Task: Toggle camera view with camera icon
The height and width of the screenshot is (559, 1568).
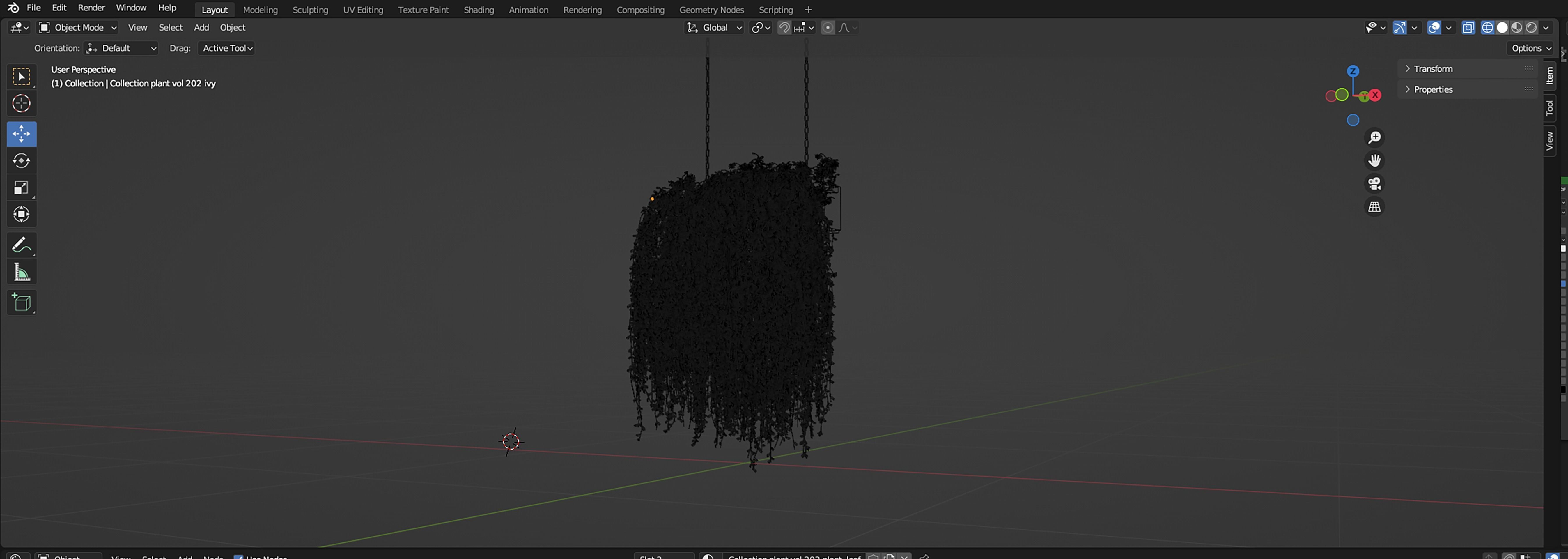Action: pos(1374,184)
